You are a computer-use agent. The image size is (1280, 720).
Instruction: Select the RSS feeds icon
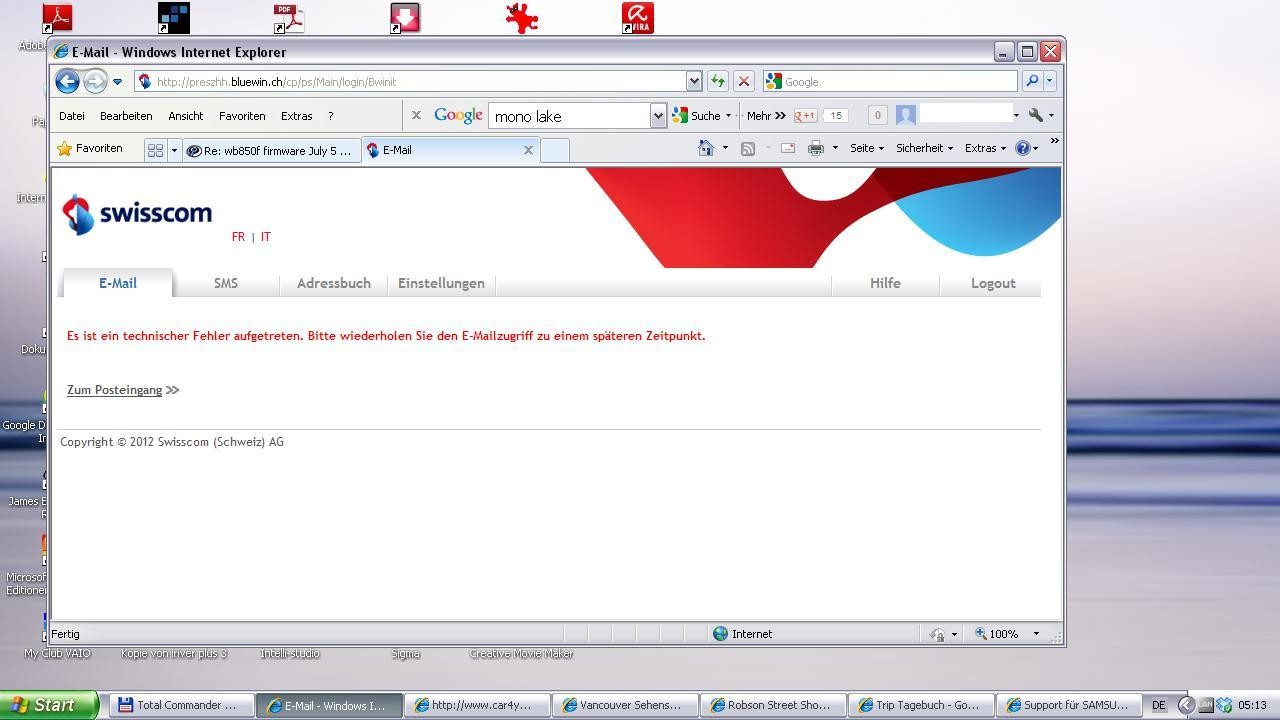(x=748, y=147)
